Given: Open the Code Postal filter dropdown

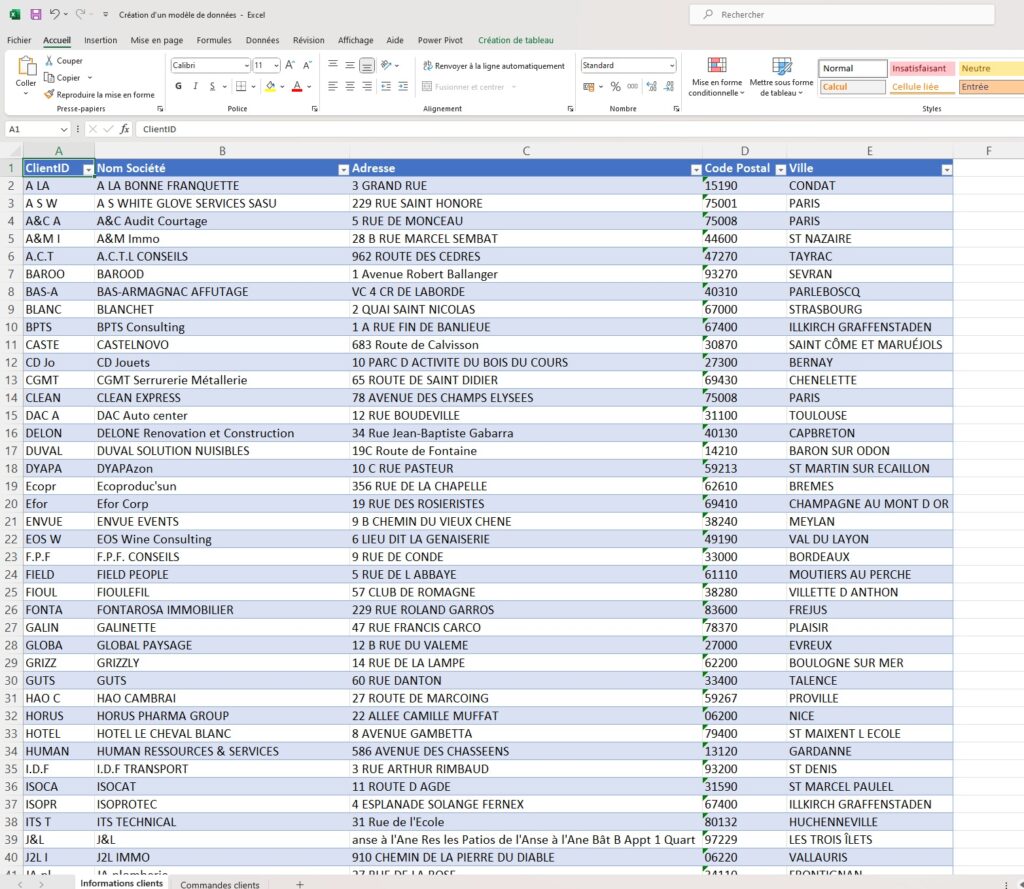Looking at the screenshot, I should coord(780,169).
